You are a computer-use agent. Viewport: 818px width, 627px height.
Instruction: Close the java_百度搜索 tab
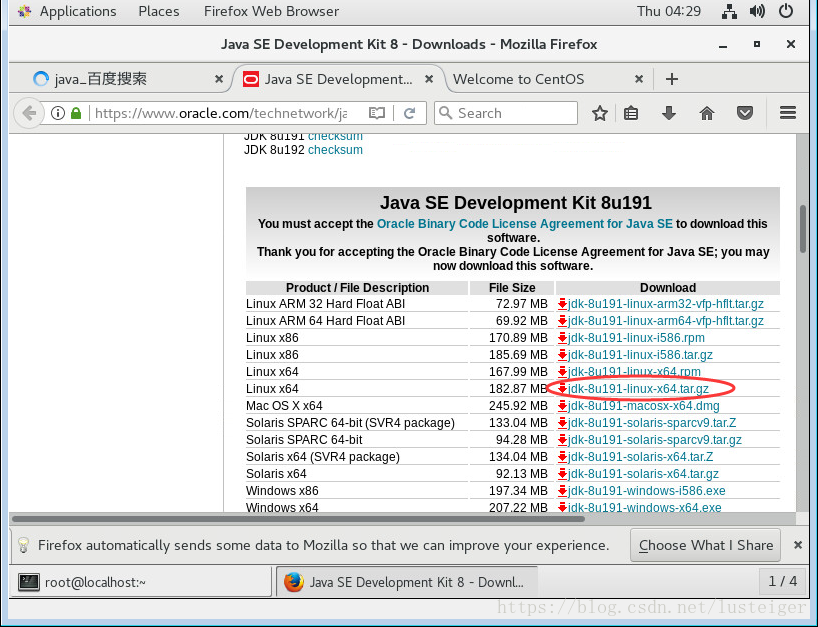tap(219, 79)
